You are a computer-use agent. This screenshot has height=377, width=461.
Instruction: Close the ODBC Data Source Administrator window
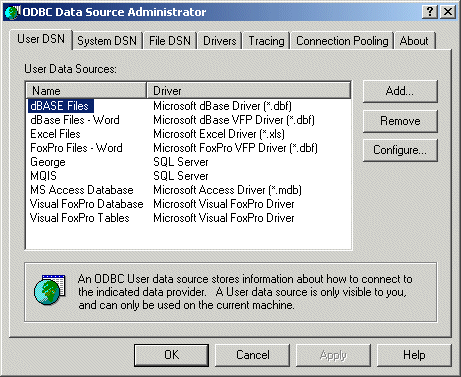coord(448,12)
